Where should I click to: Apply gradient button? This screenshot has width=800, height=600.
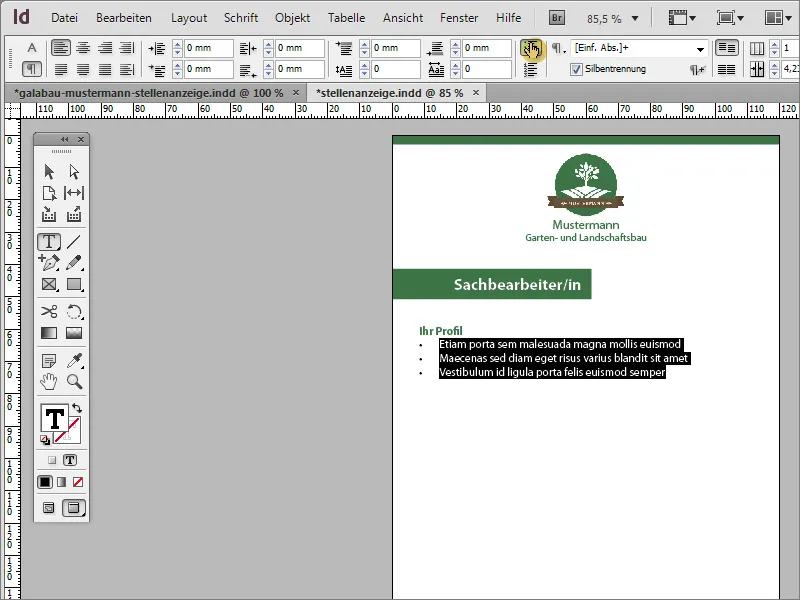tap(62, 482)
